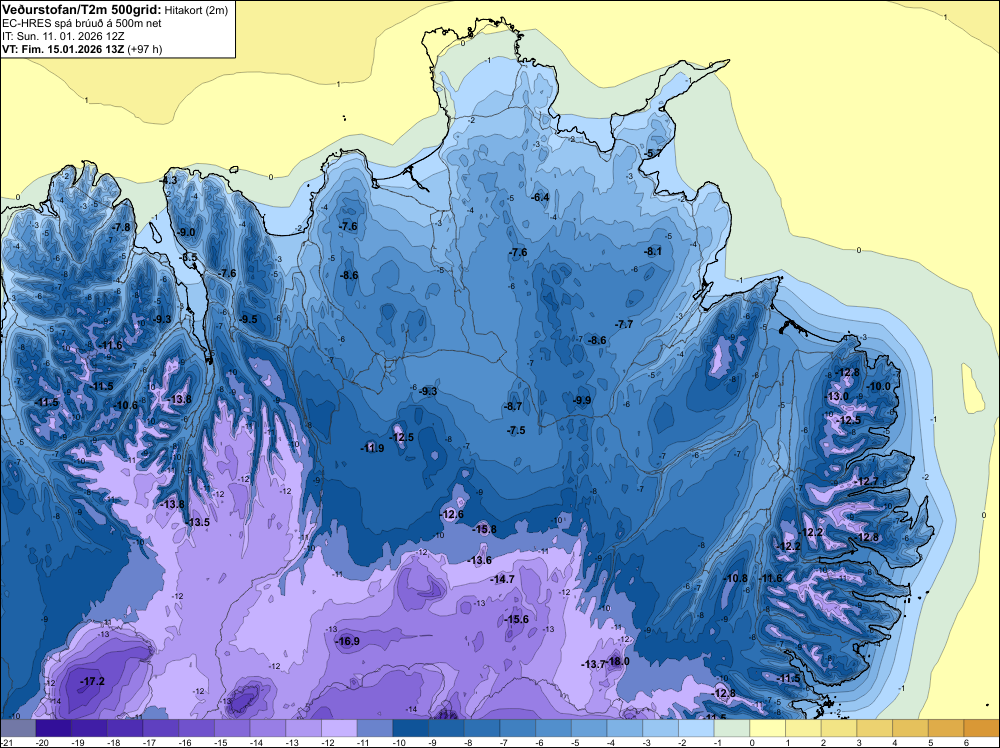
Task: Click the -17.2 temperature label
Action: point(92,681)
